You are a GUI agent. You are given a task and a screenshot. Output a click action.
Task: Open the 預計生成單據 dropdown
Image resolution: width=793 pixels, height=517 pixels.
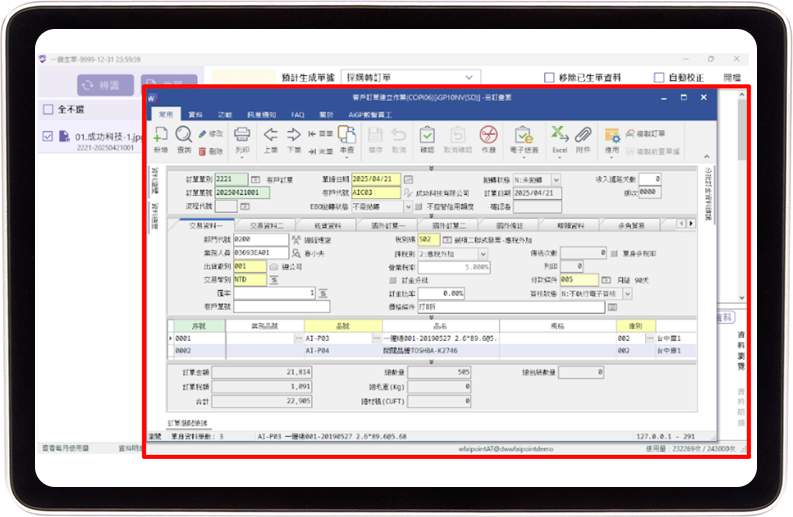point(409,77)
